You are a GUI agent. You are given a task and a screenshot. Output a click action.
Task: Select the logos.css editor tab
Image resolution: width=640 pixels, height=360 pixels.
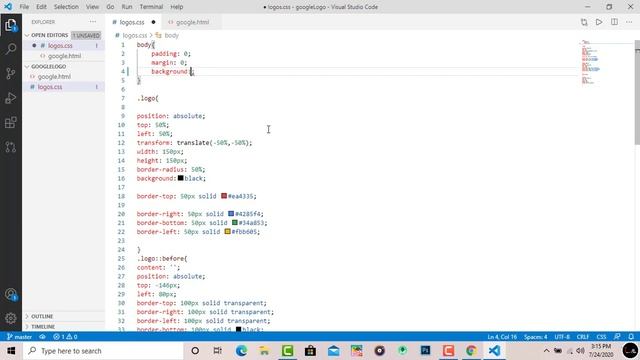point(132,22)
